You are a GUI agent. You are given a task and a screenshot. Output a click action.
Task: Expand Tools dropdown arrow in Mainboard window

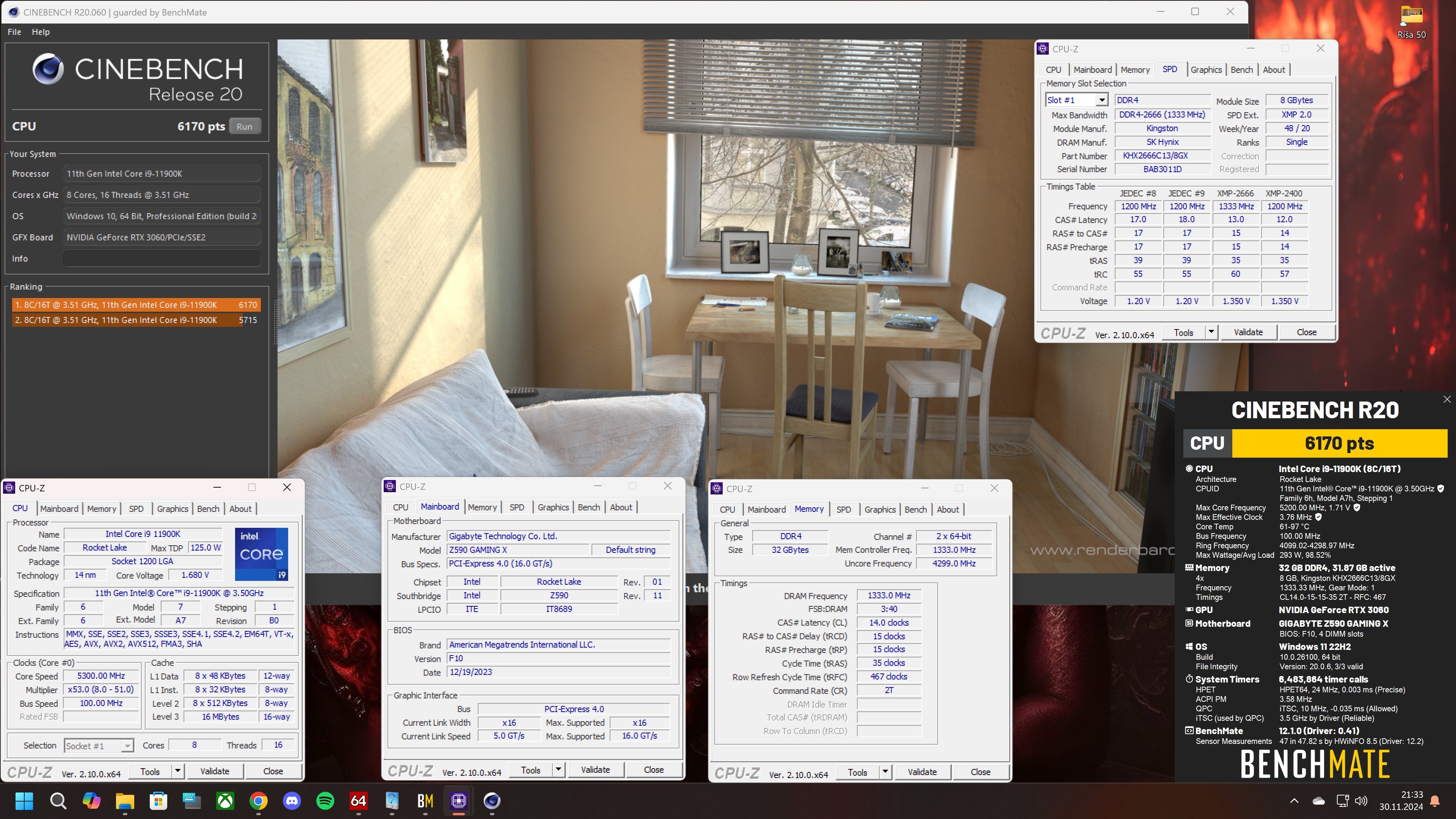coord(558,770)
